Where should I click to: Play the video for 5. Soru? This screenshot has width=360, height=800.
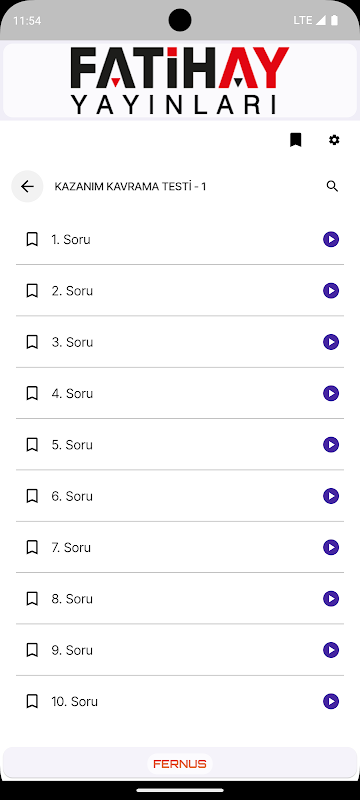[x=331, y=445]
